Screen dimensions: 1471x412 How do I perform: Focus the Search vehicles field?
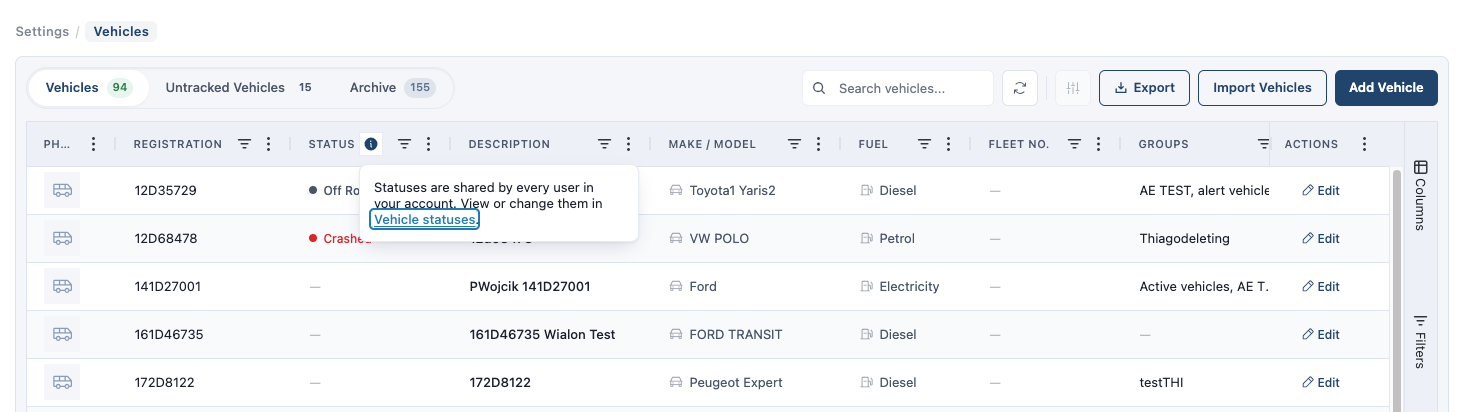[x=898, y=88]
